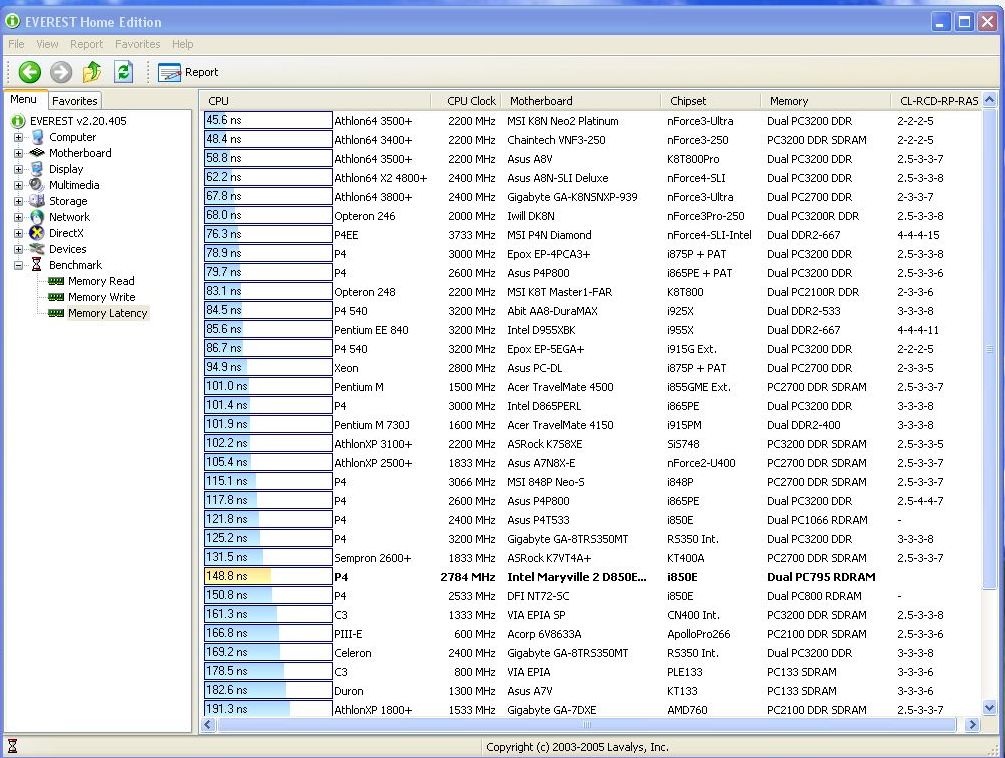The height and width of the screenshot is (758, 1005).
Task: Open the View menu
Action: (47, 44)
